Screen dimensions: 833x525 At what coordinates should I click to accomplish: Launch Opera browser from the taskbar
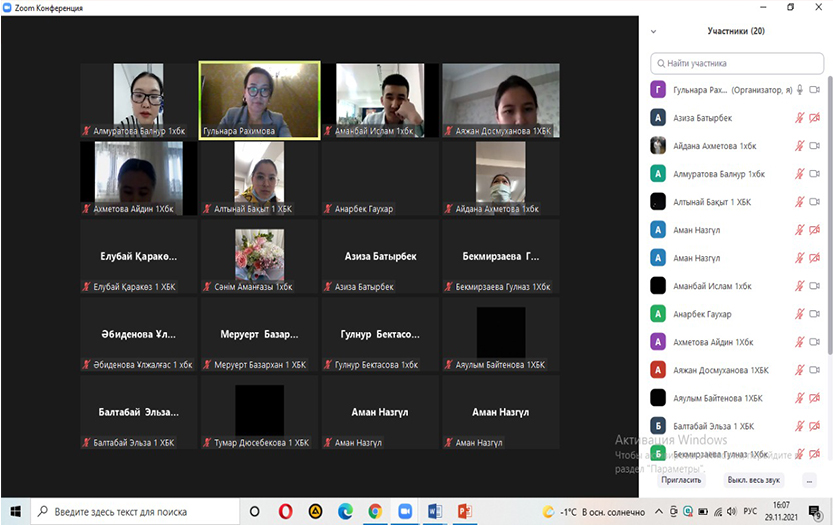tap(283, 511)
